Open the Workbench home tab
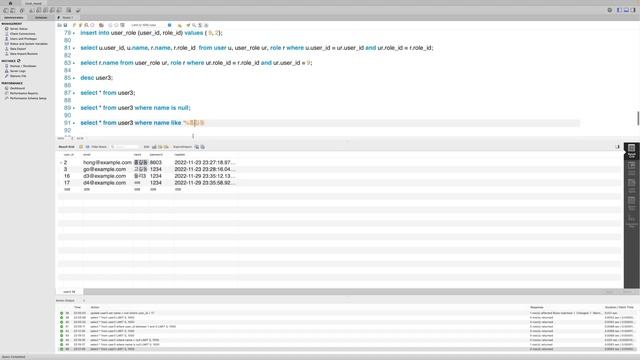Screen dimensions: 640x360 [10, 3]
